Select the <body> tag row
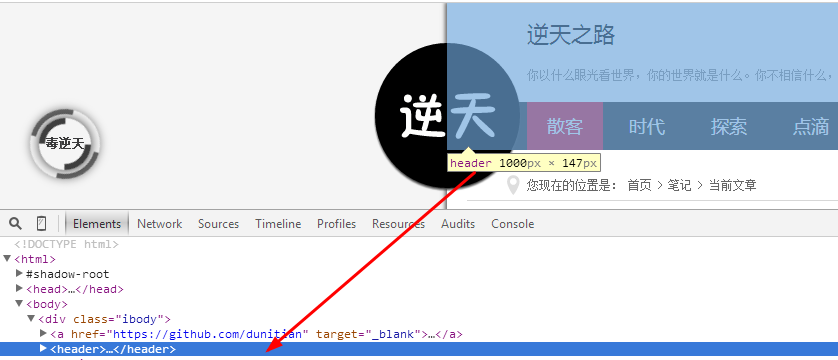 click(x=47, y=304)
